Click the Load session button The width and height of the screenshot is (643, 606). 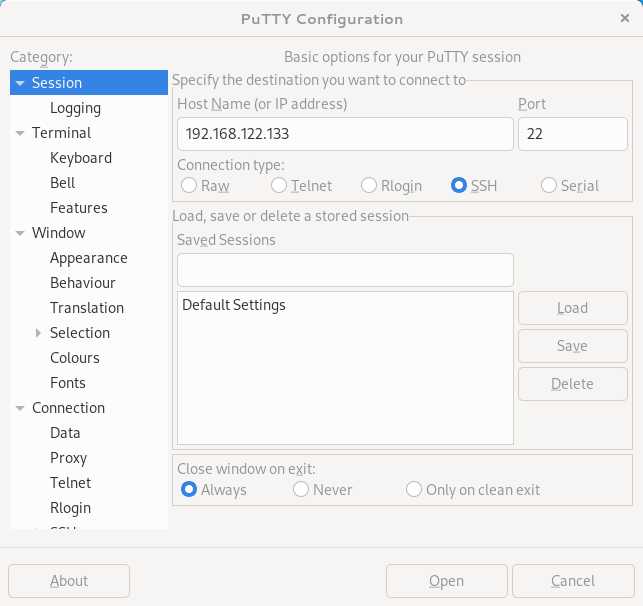pos(572,308)
